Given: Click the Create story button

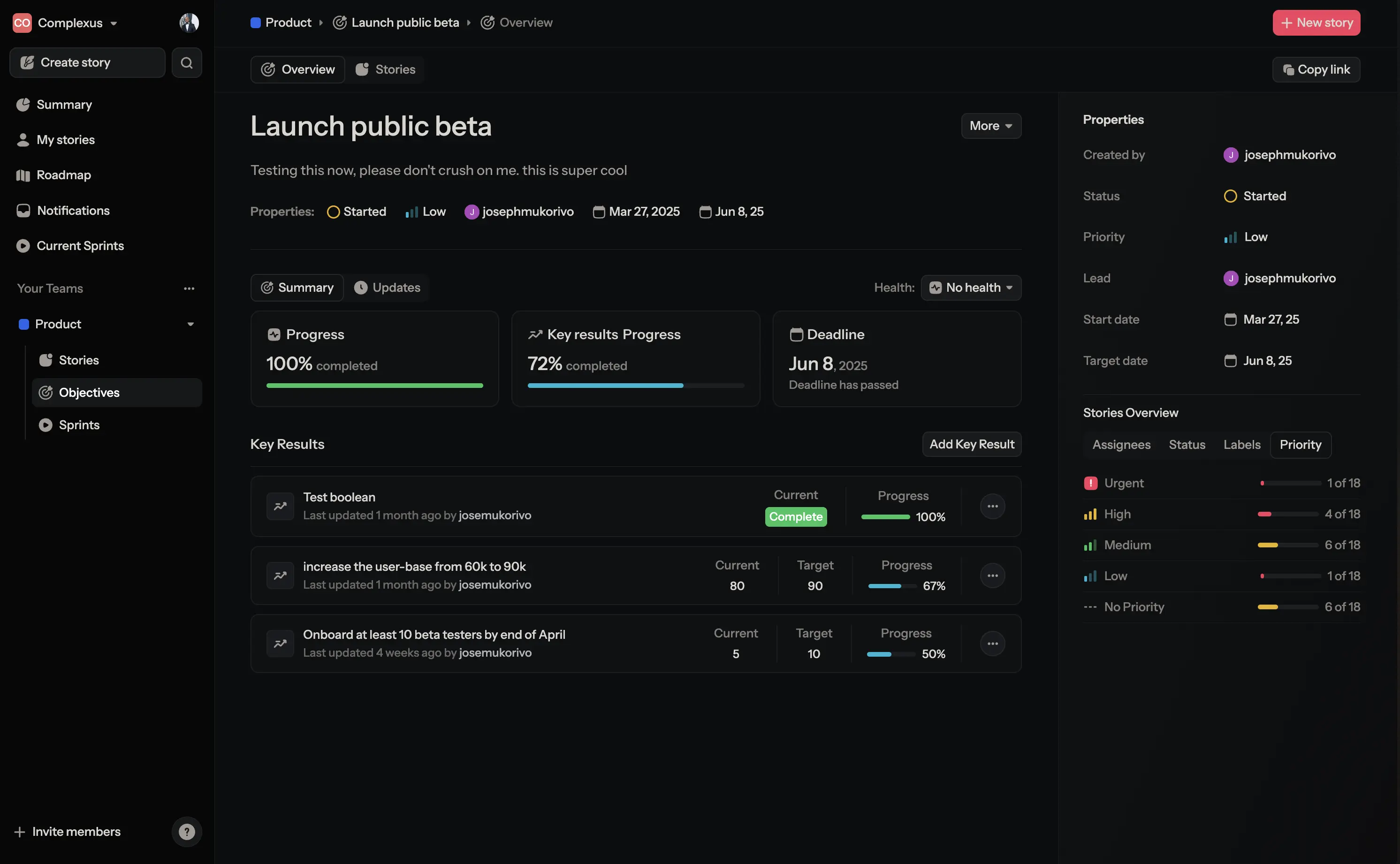Looking at the screenshot, I should [x=87, y=62].
